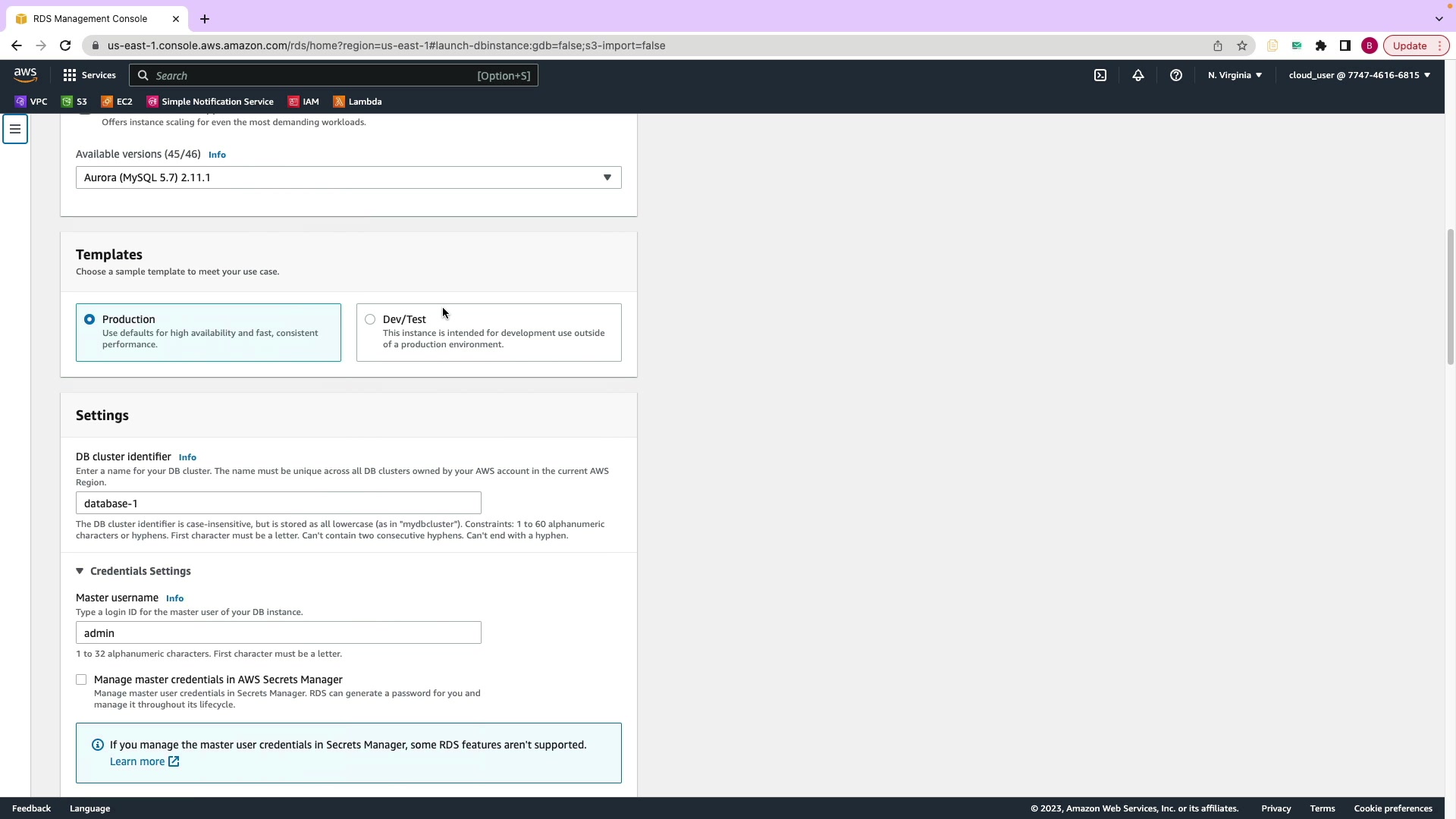Collapse the Credentials Settings section
Screen dimensions: 1456x819
(133, 571)
